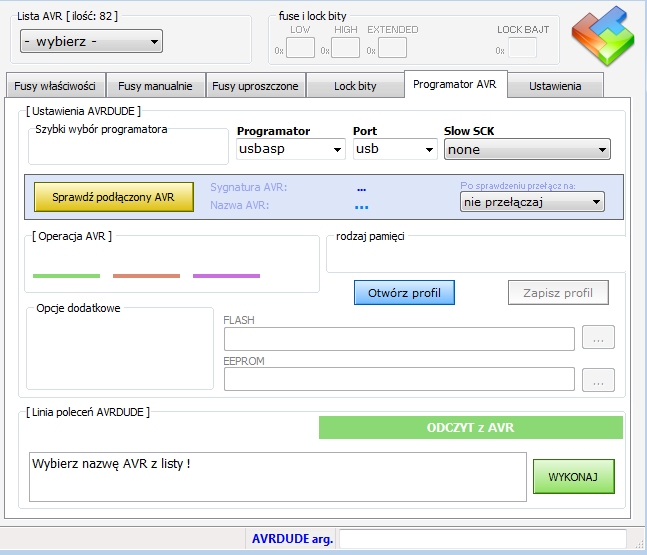The width and height of the screenshot is (647, 555).
Task: Click the Zapisz profil button
Action: coord(558,293)
